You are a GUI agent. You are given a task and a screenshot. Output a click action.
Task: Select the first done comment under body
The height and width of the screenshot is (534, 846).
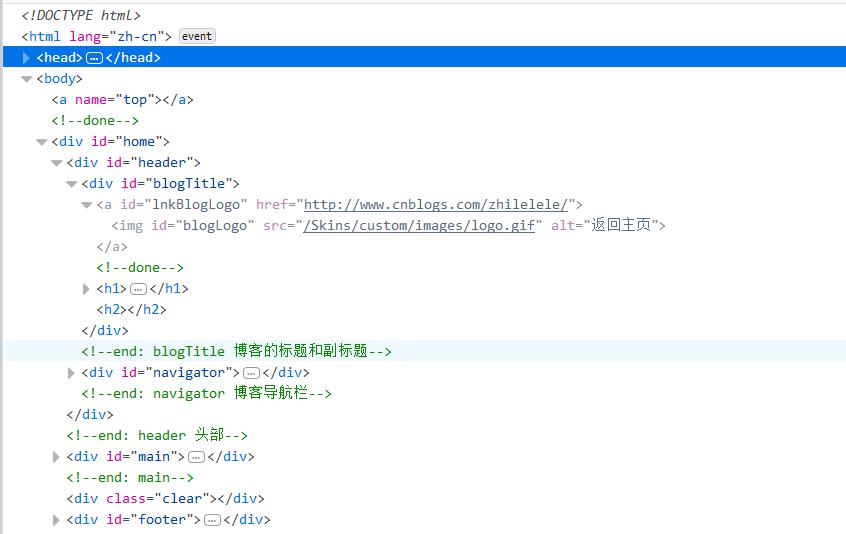point(424,121)
